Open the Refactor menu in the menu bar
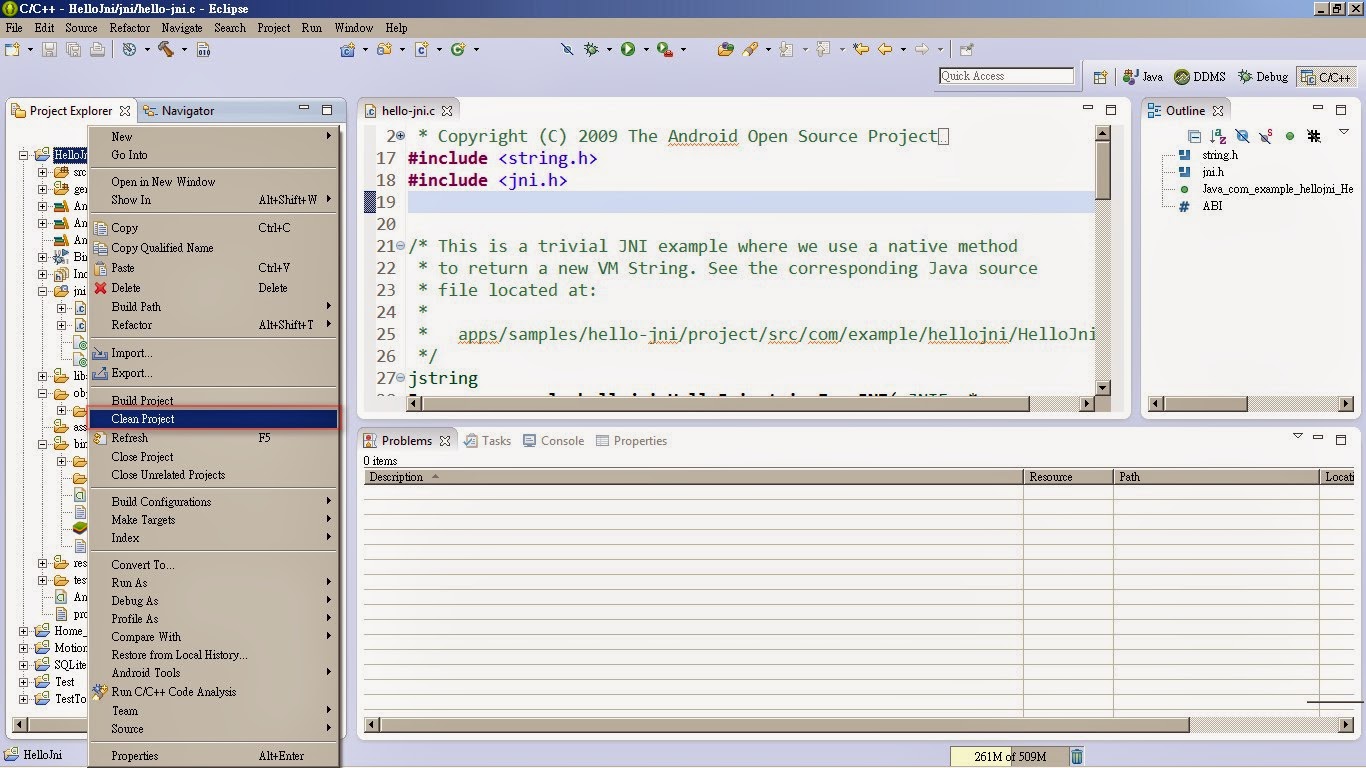Screen dimensions: 1366x768 130,28
